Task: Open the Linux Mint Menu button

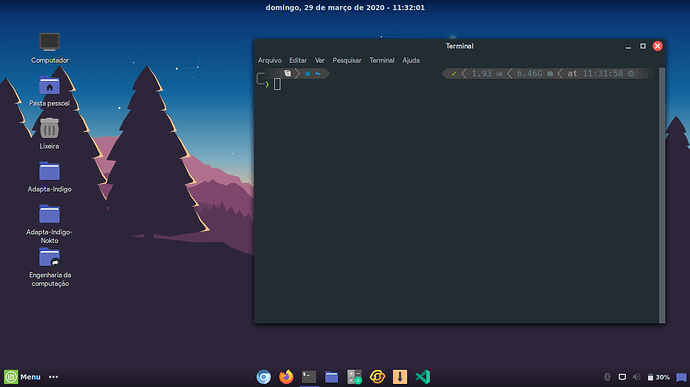Action: click(22, 377)
